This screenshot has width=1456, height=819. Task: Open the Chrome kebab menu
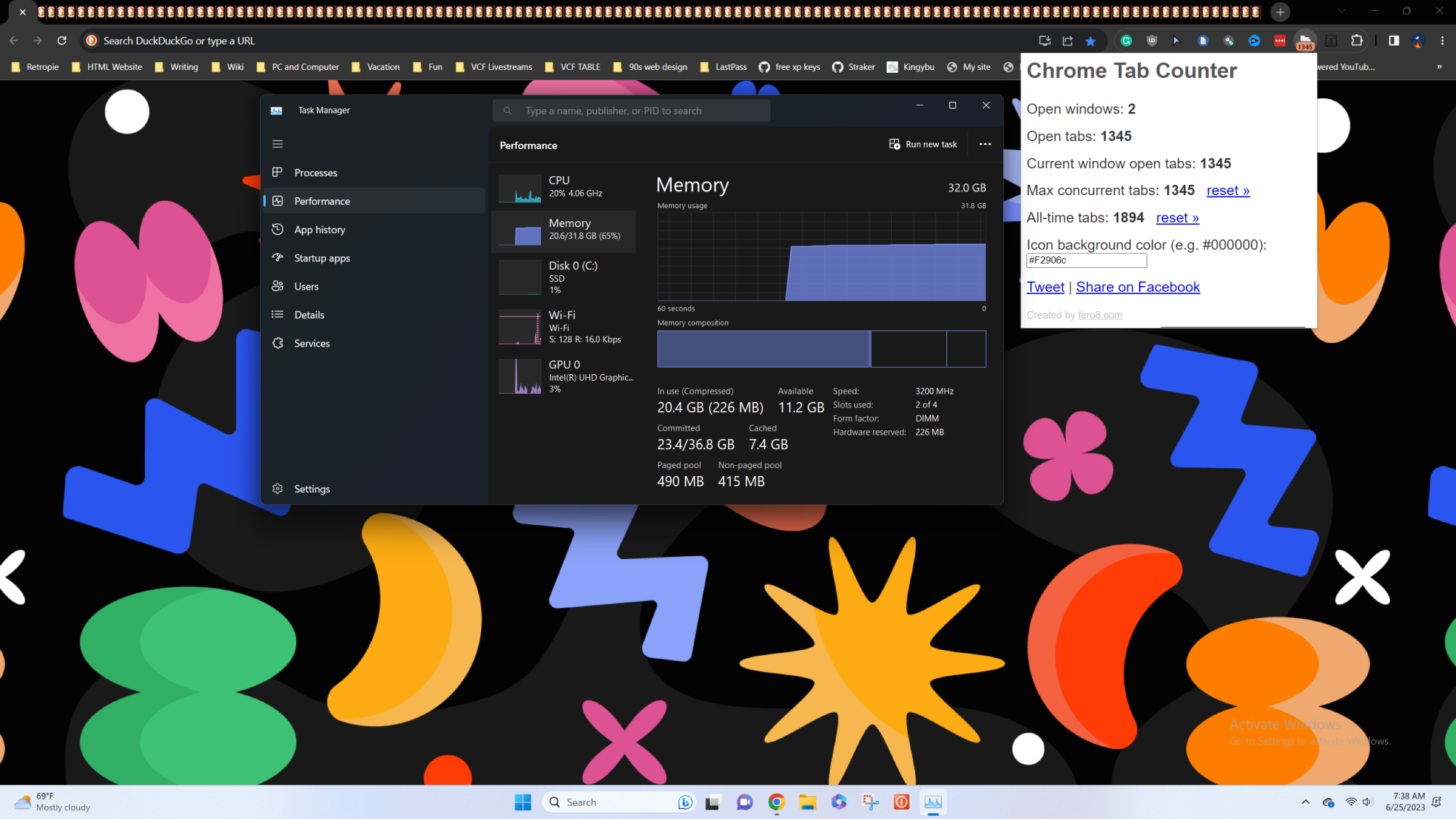click(1444, 41)
